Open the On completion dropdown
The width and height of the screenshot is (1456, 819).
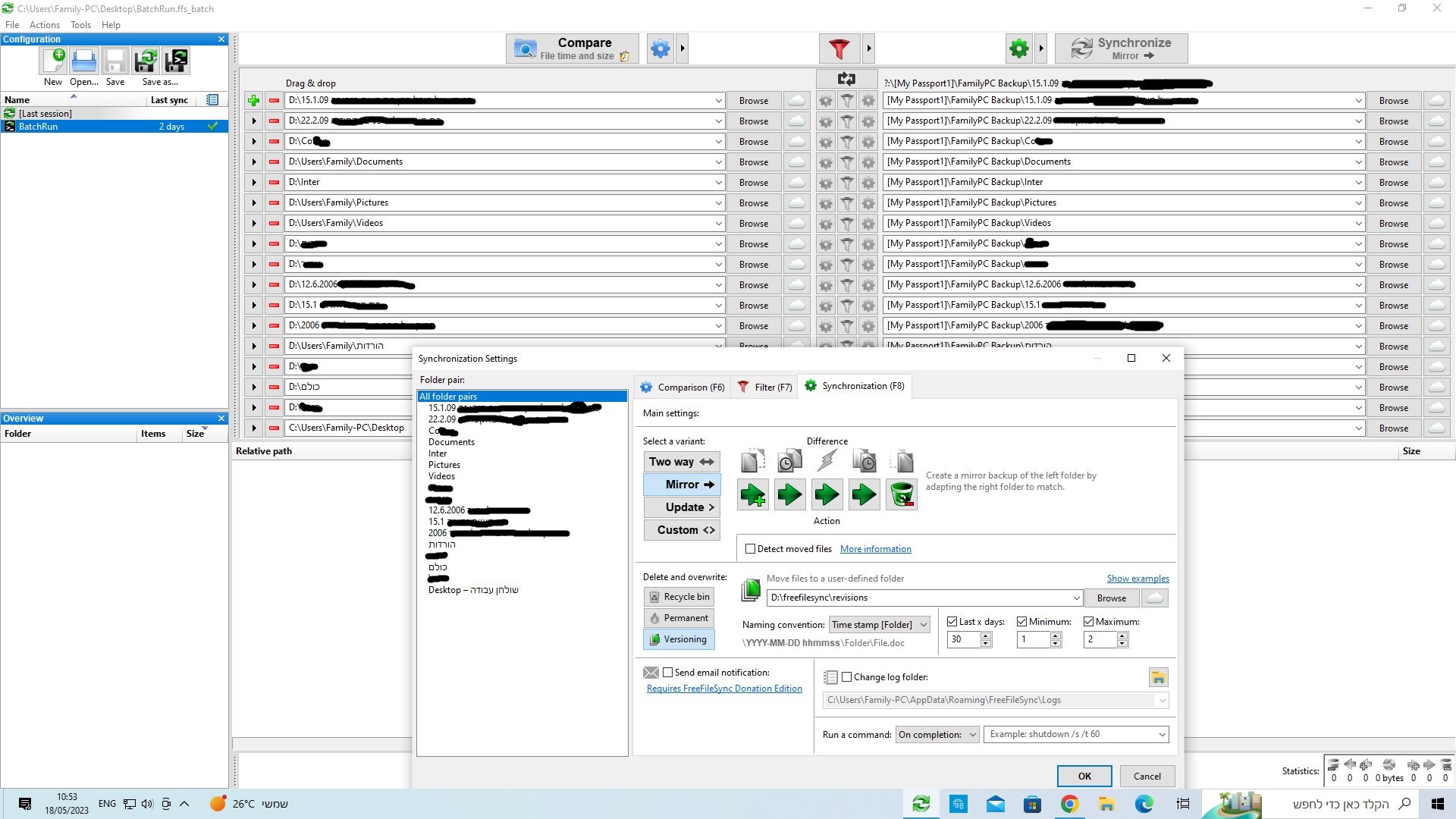pyautogui.click(x=938, y=735)
